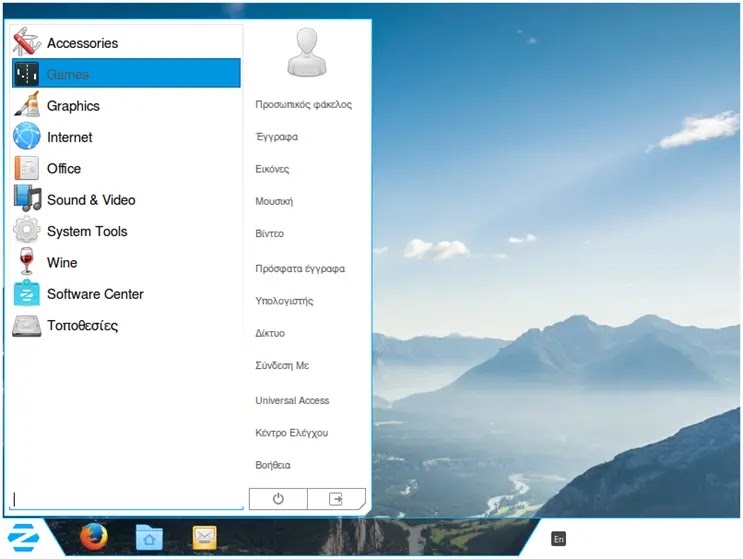
Task: Open Universal Access settings link
Action: coord(292,400)
